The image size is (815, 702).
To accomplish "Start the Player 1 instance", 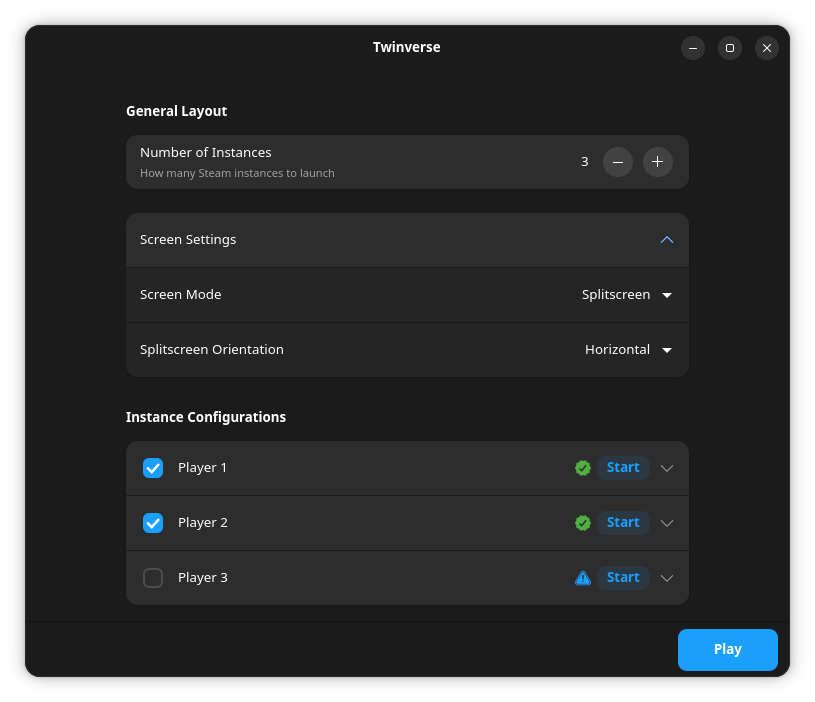I will coord(623,468).
